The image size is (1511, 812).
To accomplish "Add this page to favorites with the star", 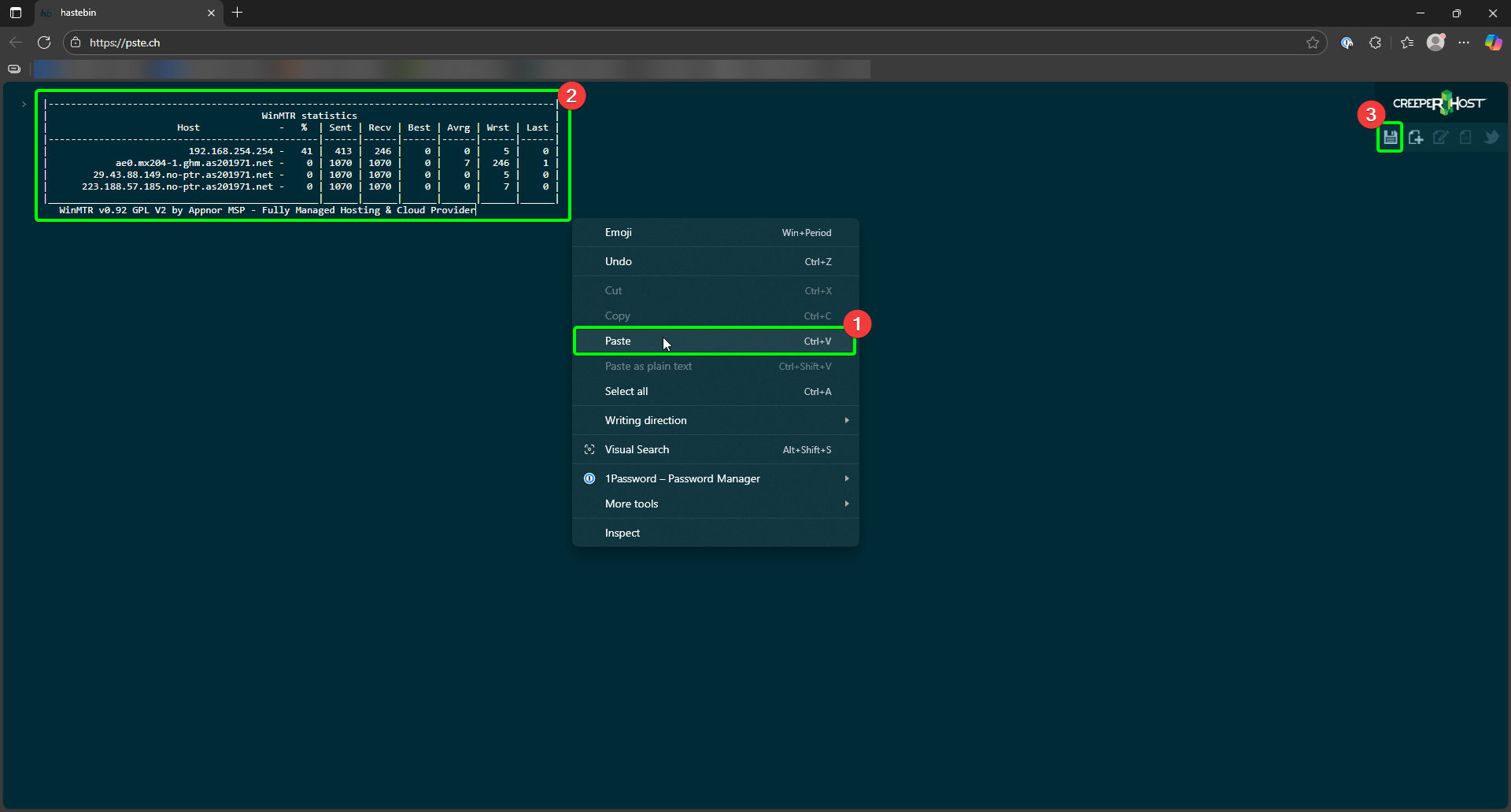I will (x=1313, y=42).
